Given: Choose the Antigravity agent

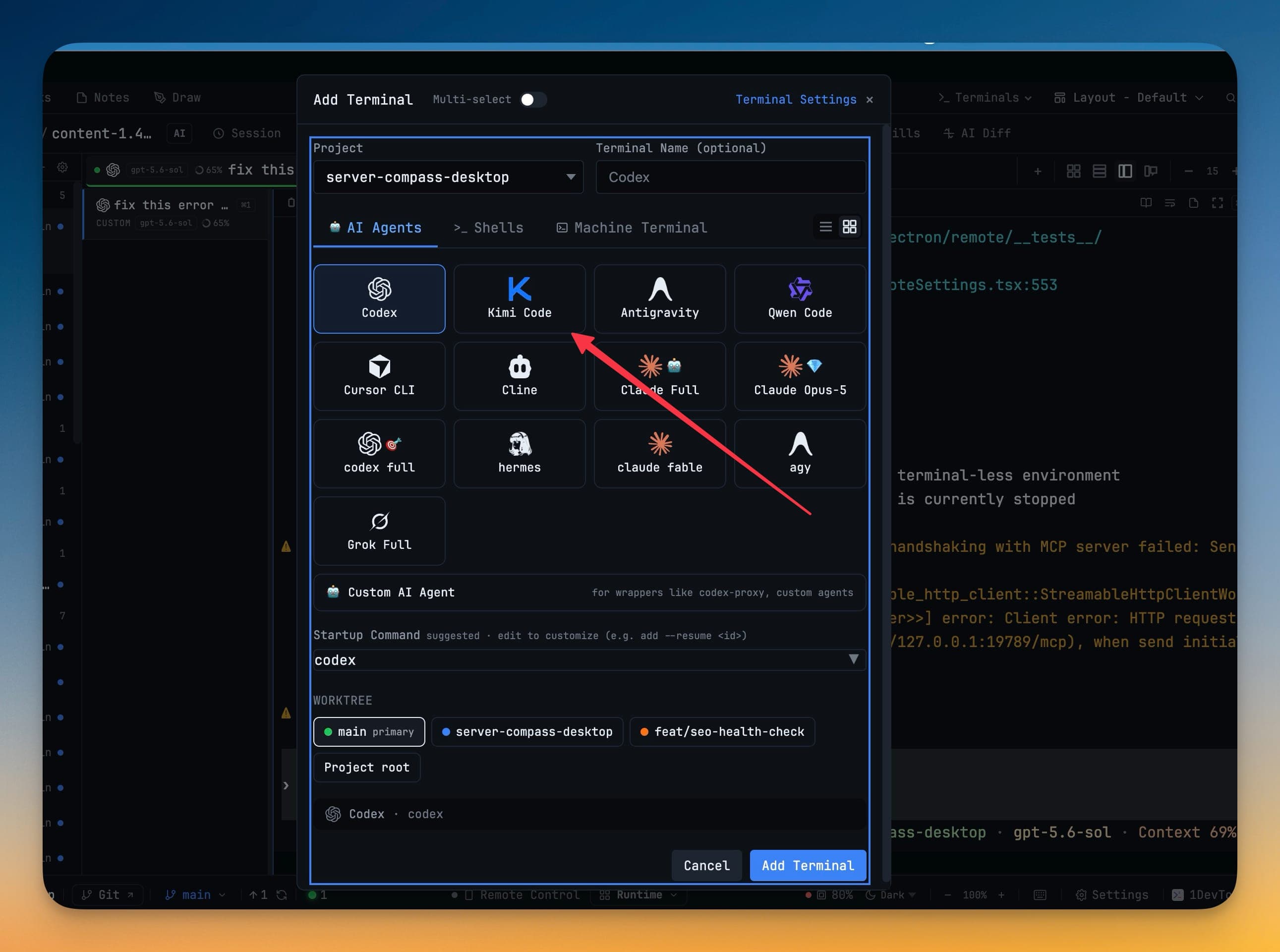Looking at the screenshot, I should pos(660,298).
